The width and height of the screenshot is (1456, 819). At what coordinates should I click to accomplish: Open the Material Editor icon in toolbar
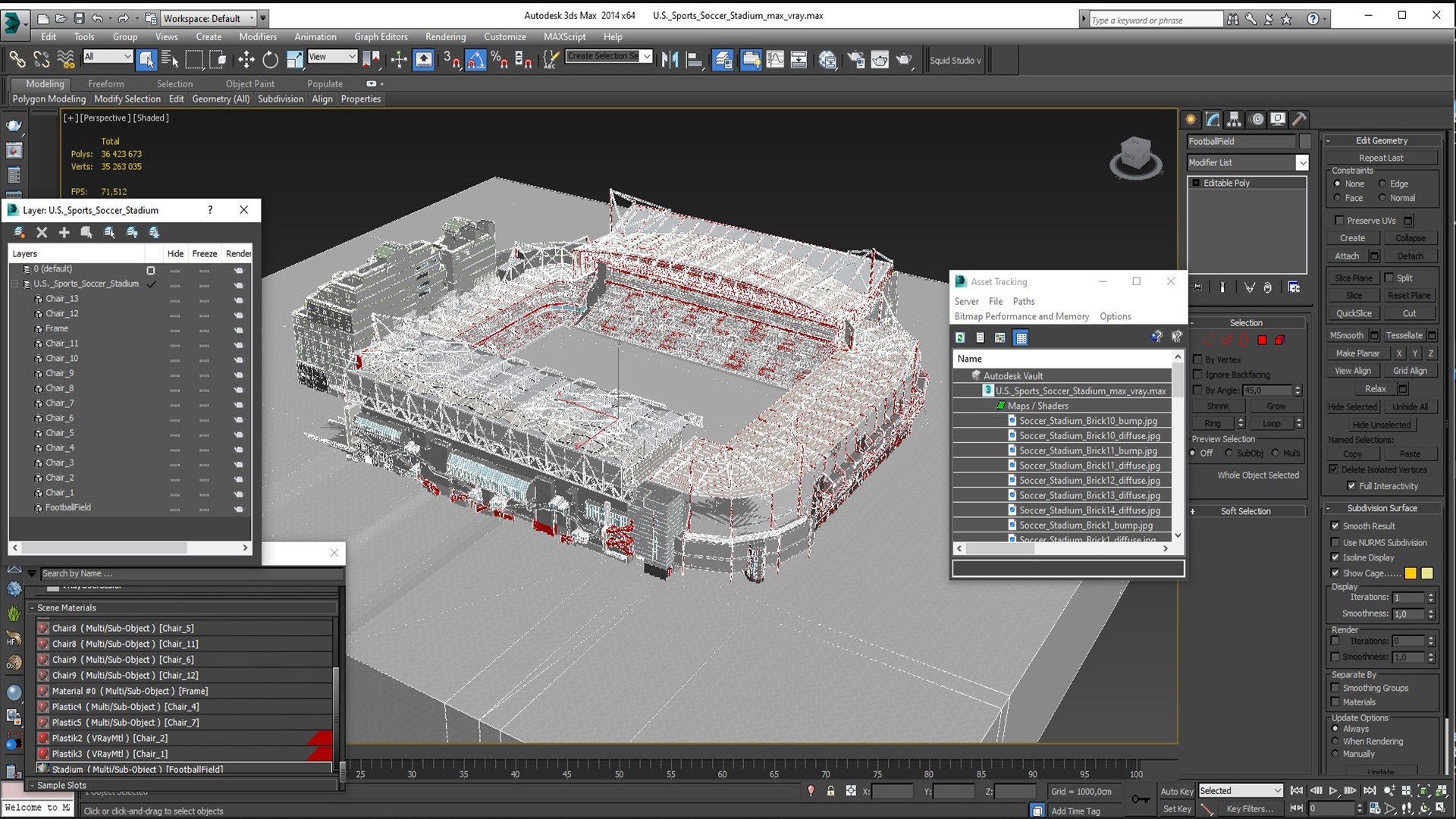tap(827, 59)
